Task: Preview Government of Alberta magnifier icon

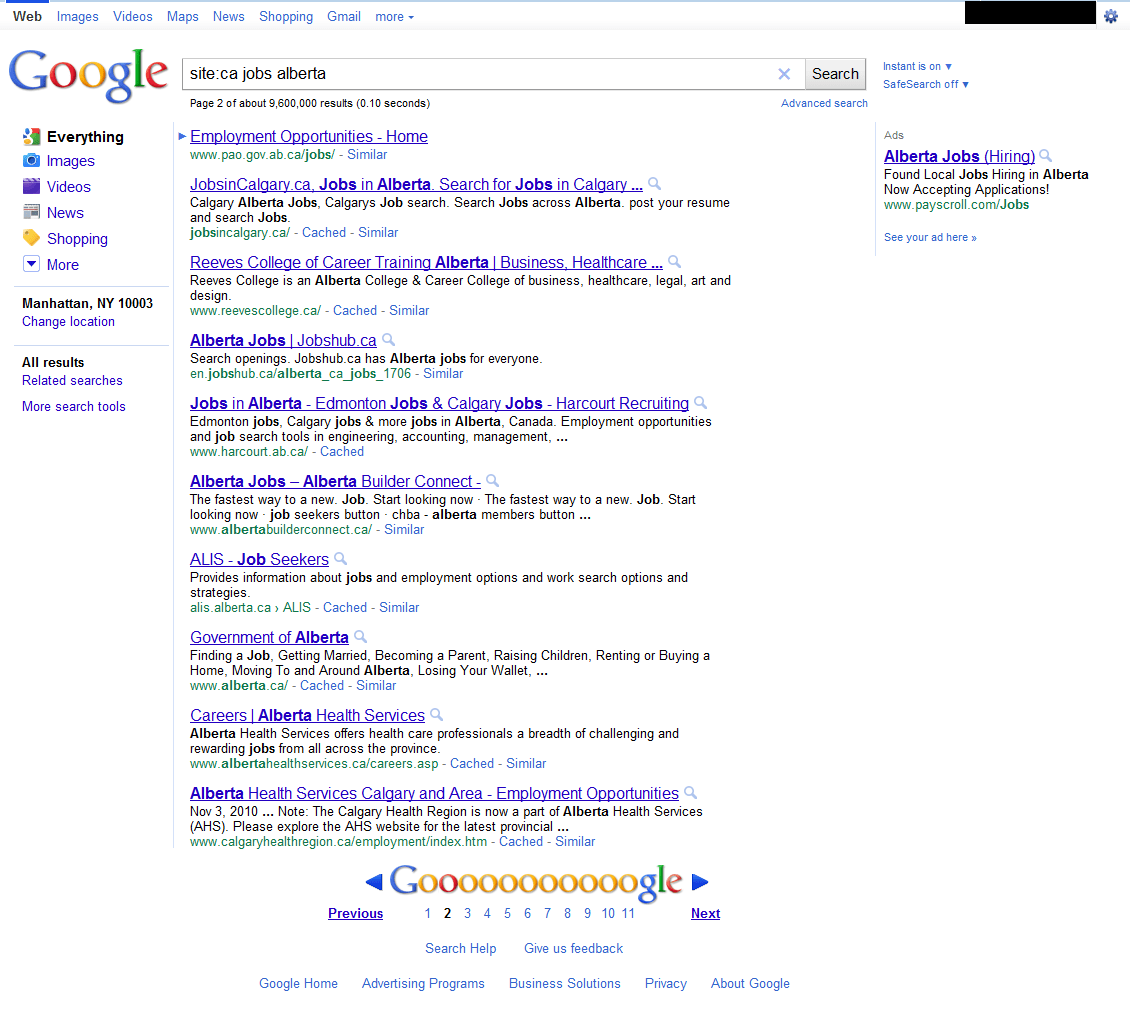Action: [361, 637]
